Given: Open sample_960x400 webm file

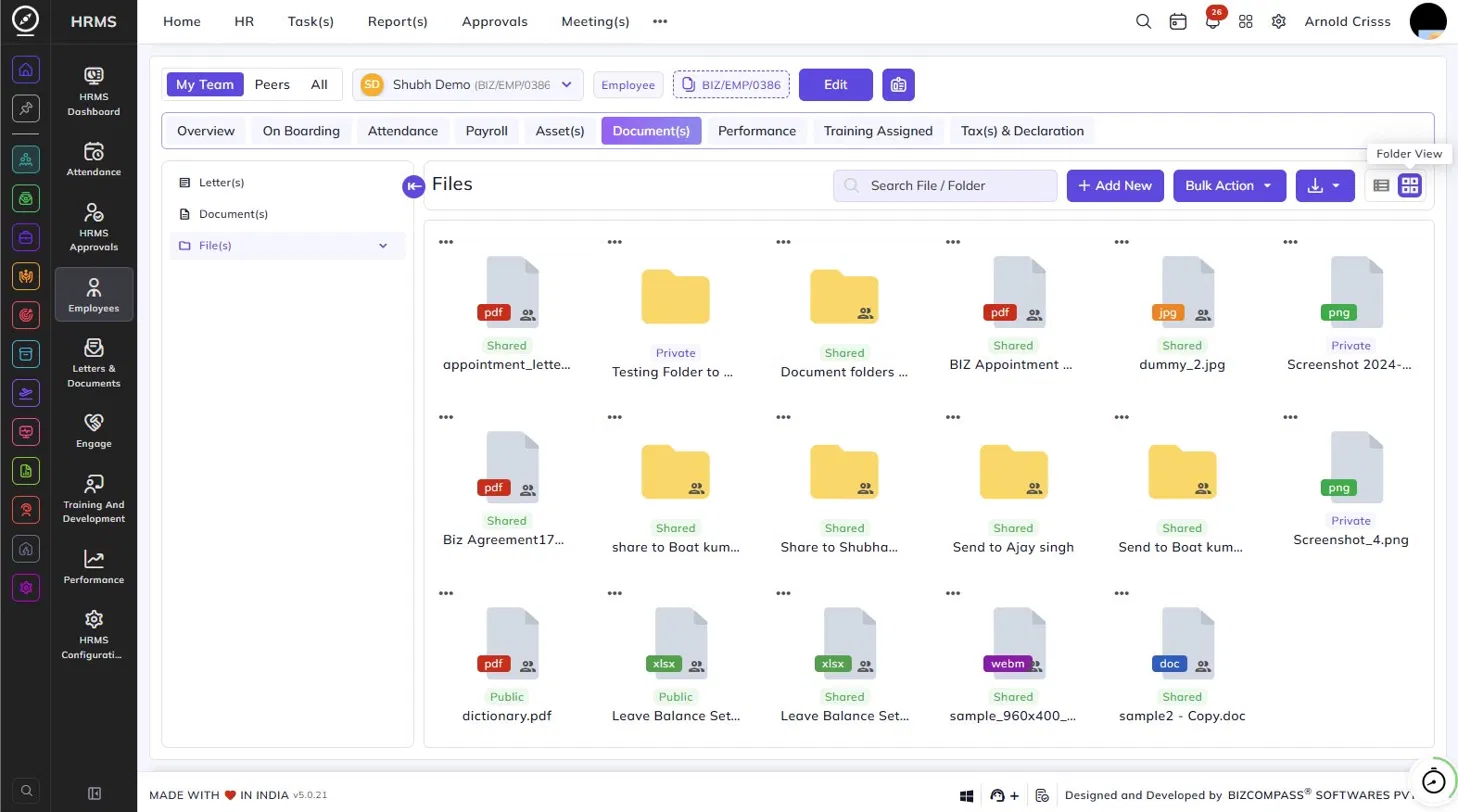Looking at the screenshot, I should (1013, 643).
